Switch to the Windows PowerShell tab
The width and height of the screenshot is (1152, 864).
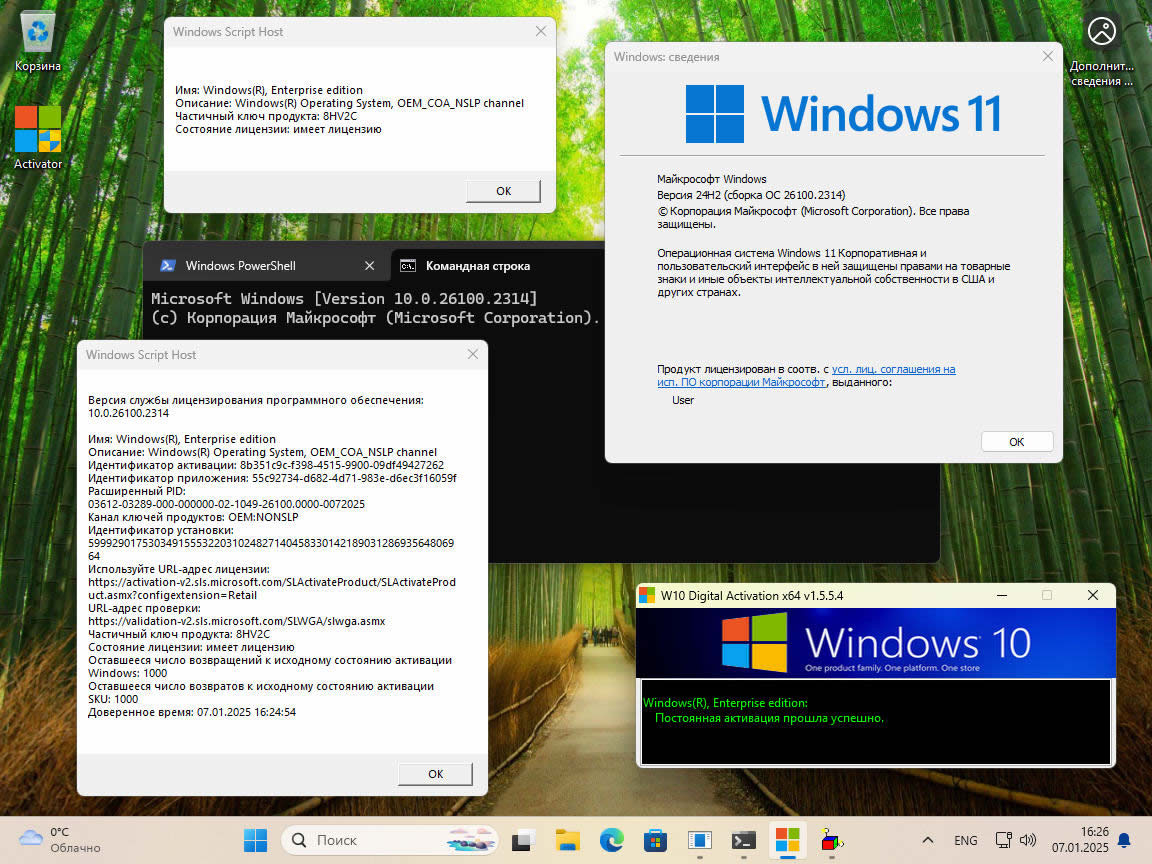click(240, 266)
